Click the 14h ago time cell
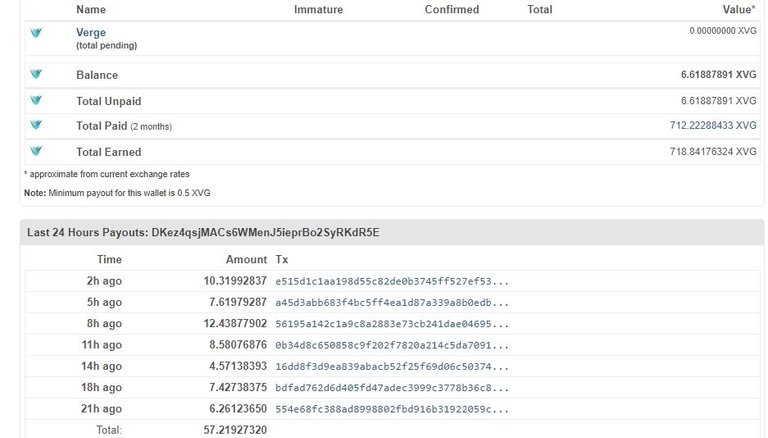Screen dimensions: 768x438 pyautogui.click(x=101, y=366)
